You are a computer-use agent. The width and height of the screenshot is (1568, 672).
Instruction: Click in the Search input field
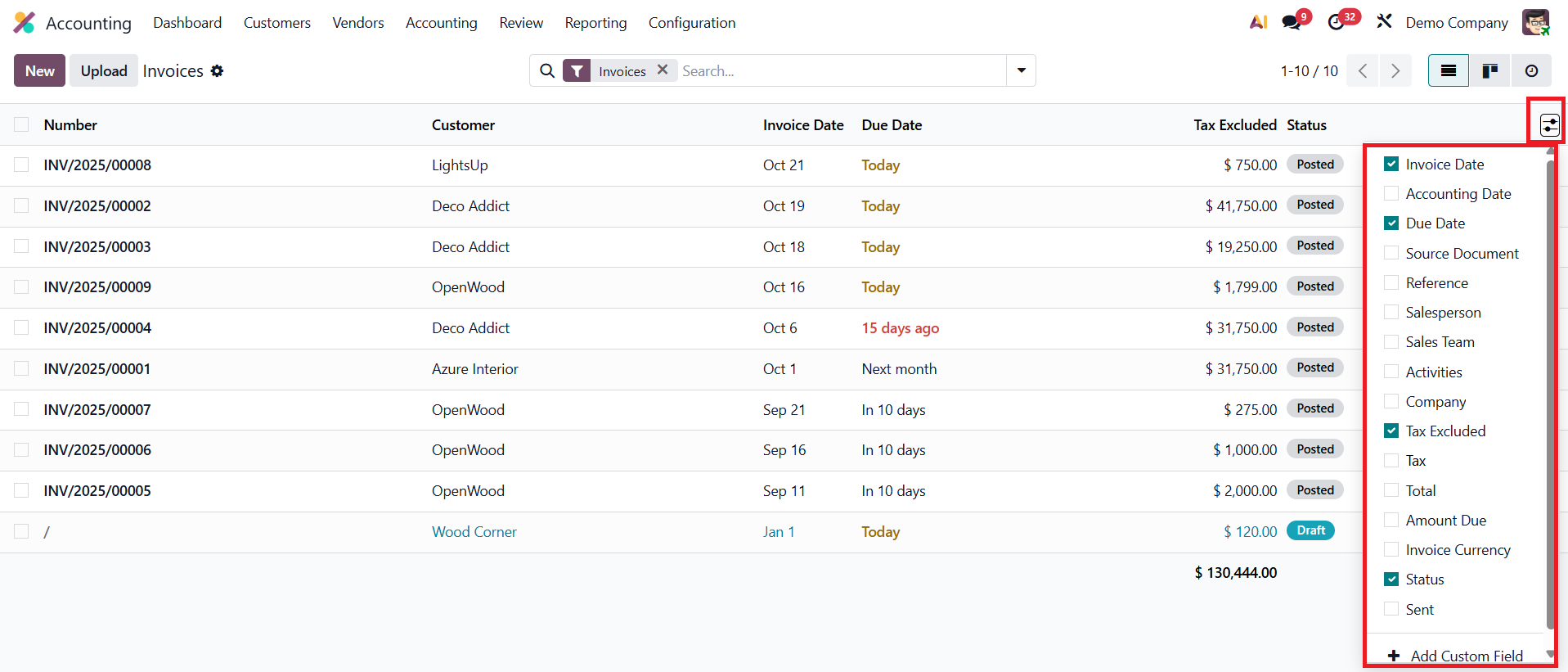(841, 71)
